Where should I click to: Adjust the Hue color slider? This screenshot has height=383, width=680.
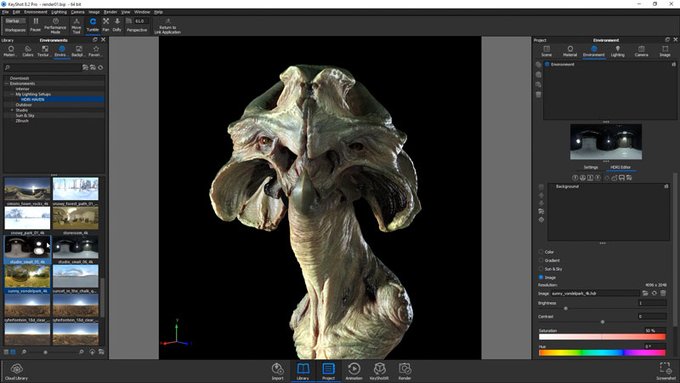[x=602, y=353]
